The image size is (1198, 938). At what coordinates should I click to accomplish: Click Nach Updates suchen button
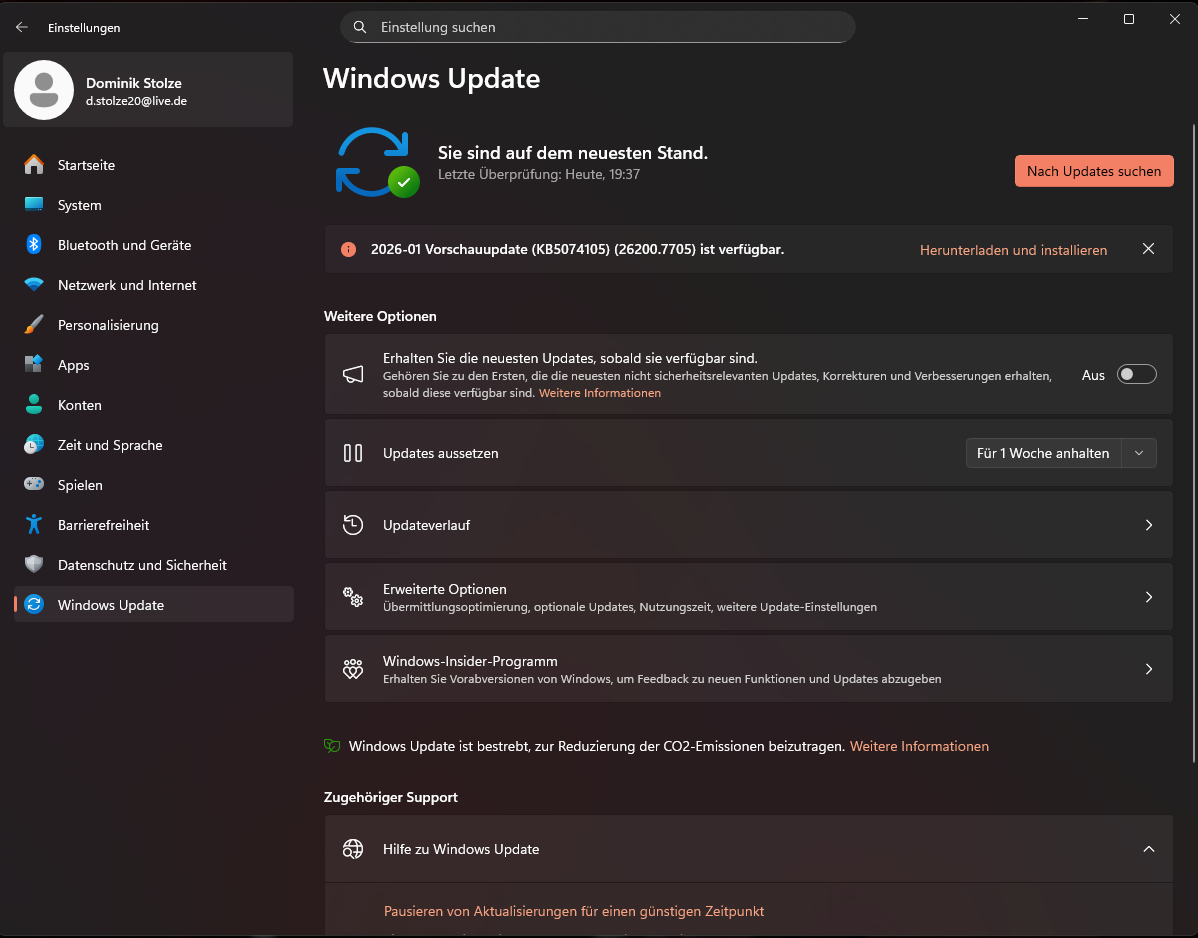point(1094,171)
